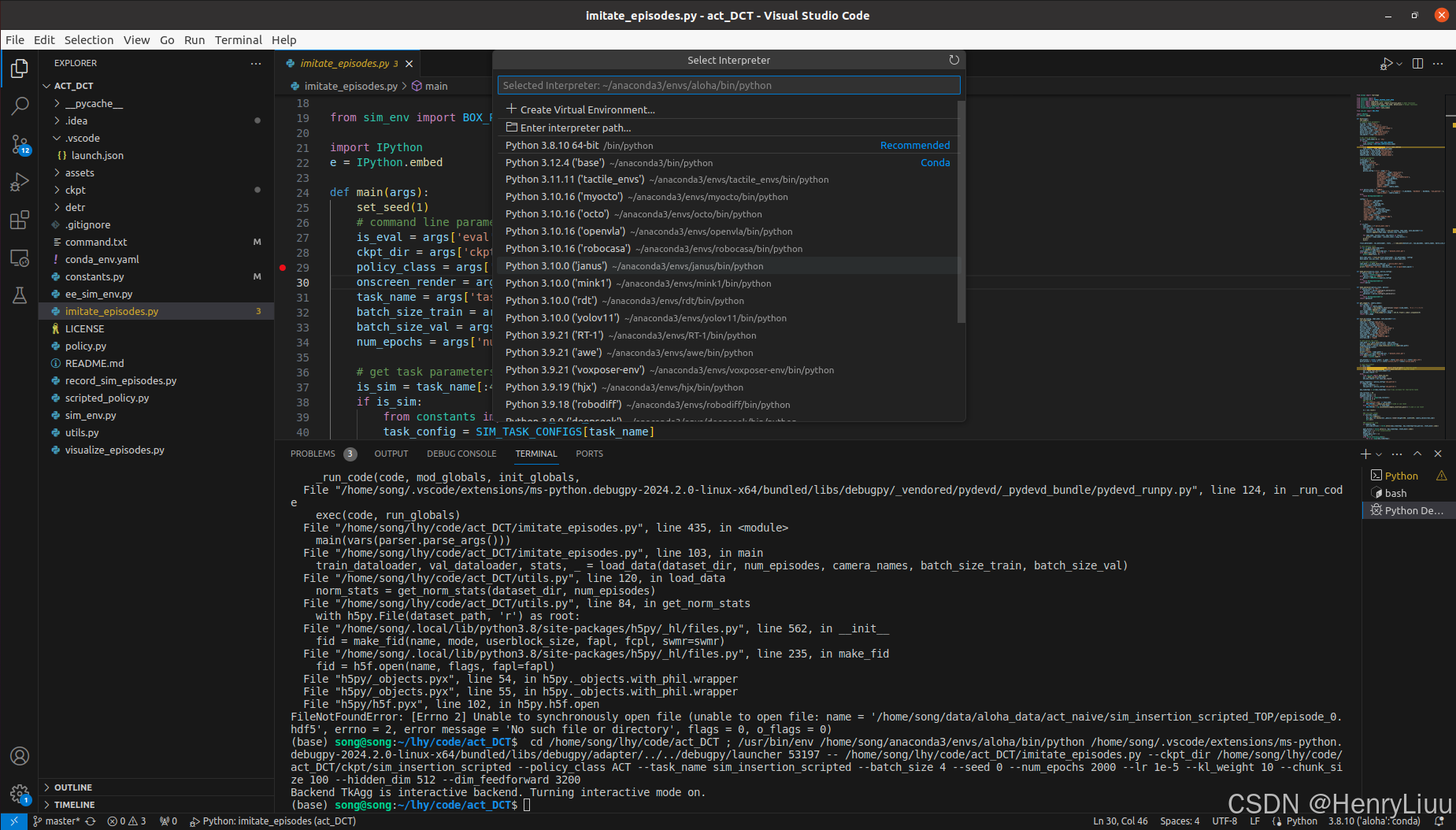Expand the detr folder
Viewport: 1456px width, 830px height.
76,207
